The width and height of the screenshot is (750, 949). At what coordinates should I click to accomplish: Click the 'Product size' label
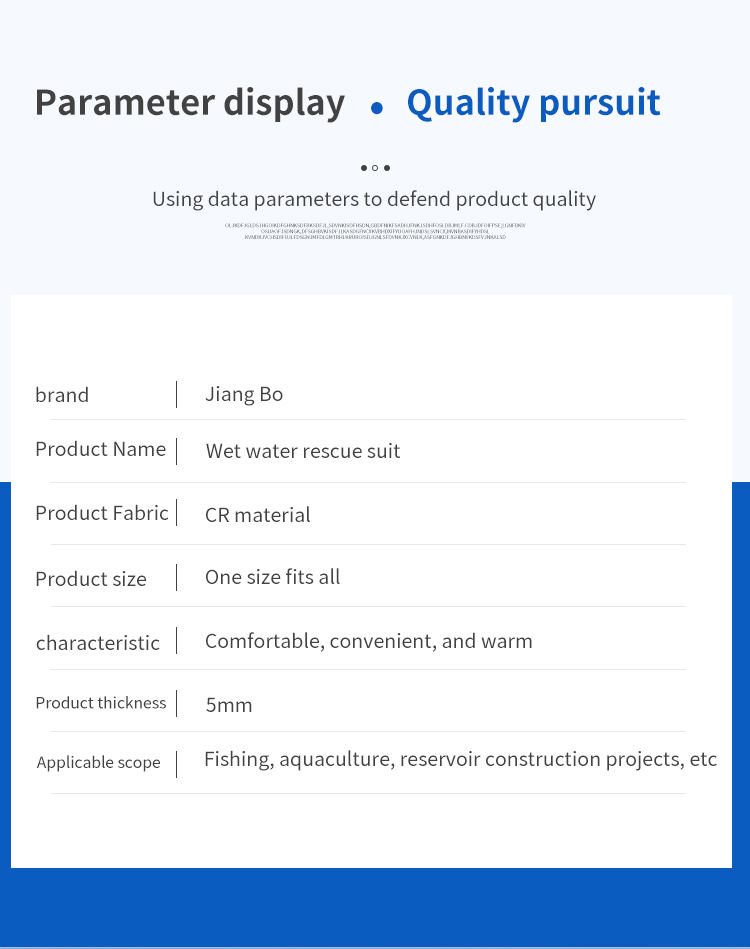coord(91,579)
